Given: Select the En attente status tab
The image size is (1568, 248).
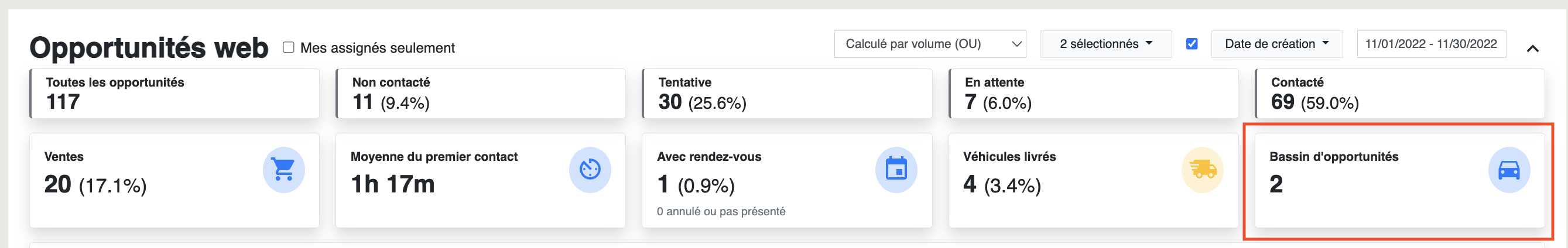Looking at the screenshot, I should click(1093, 94).
